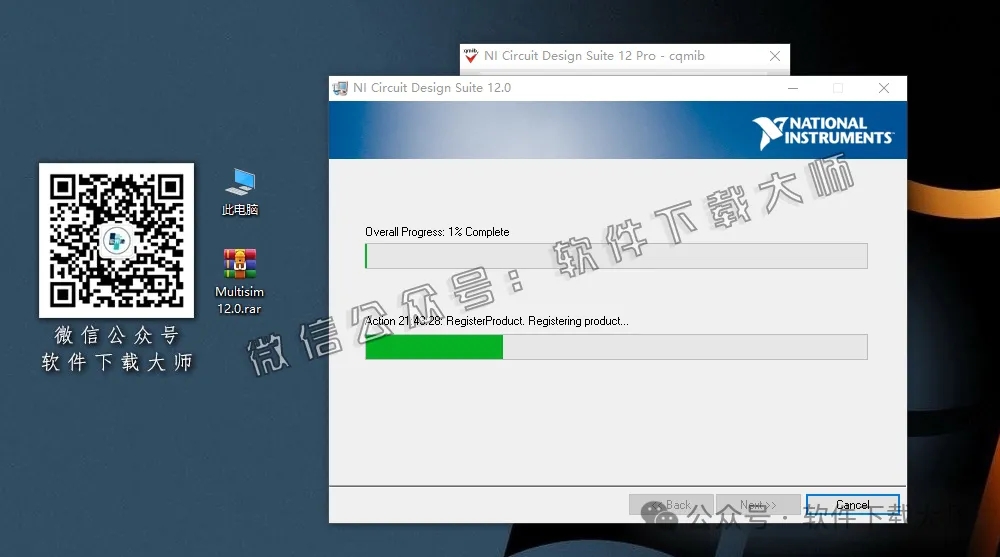Click the greyed-out Back button
The image size is (1000, 557).
tap(671, 505)
